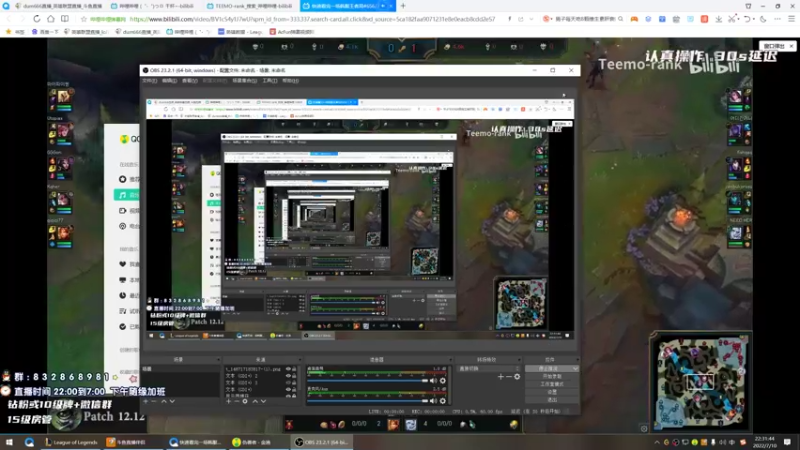Screen dimensions: 800x450
Task: Click 停止推流 stop streaming button
Action: [x=548, y=368]
